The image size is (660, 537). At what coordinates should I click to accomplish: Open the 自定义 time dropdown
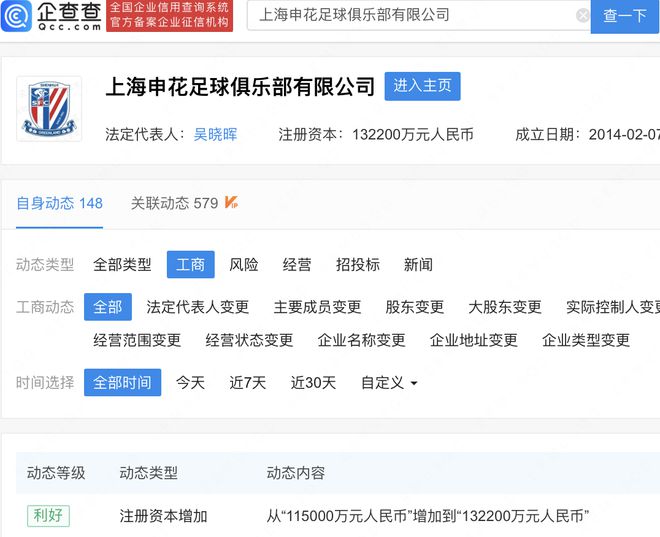click(389, 383)
